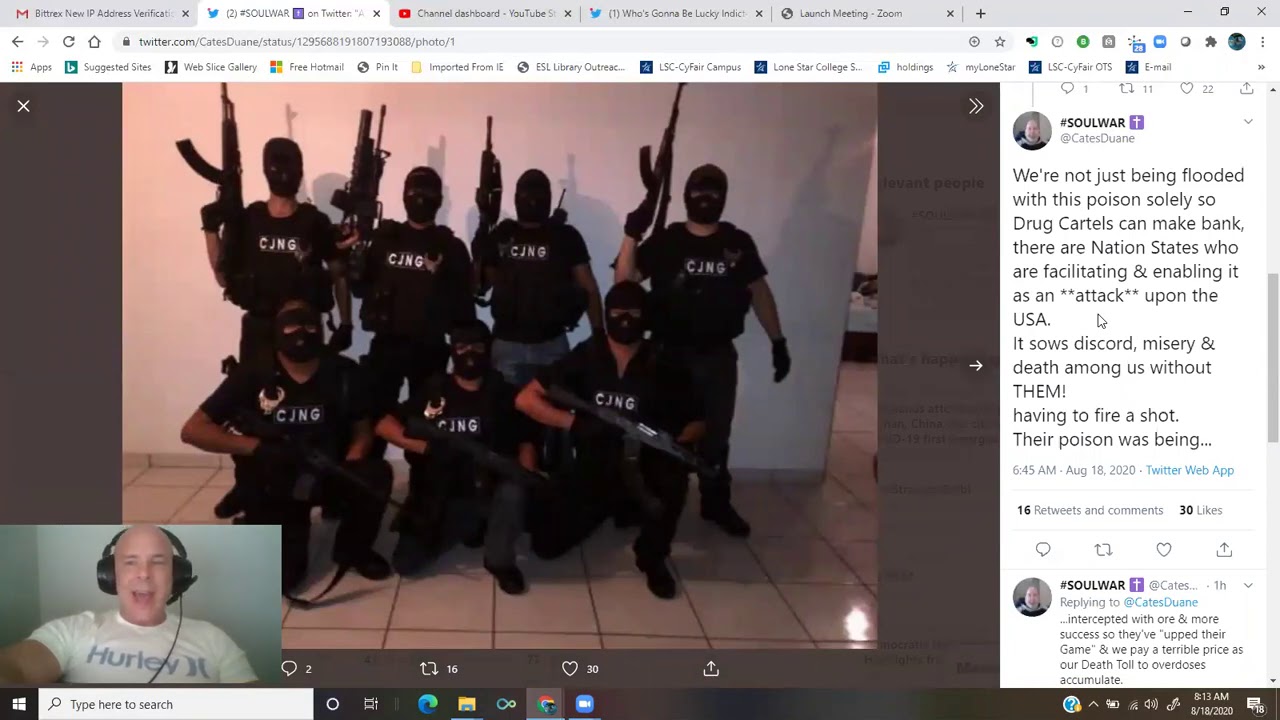Image resolution: width=1280 pixels, height=720 pixels.
Task: Retweet icon under the photo showing 16
Action: [x=429, y=668]
